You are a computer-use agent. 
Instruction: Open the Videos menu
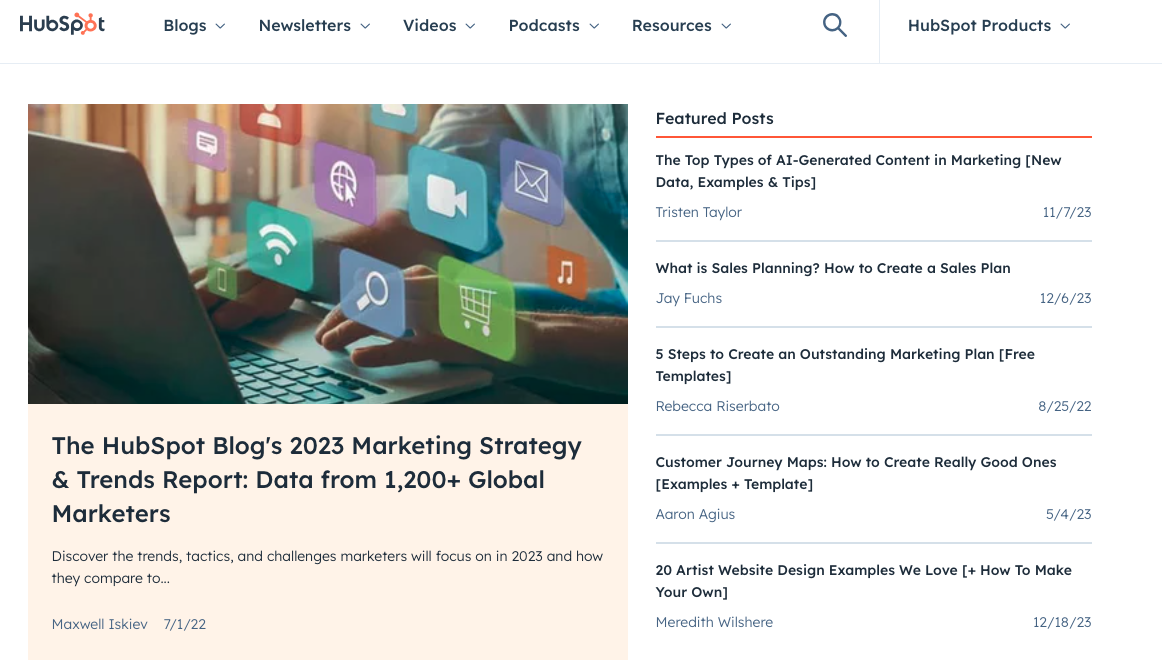pos(439,26)
